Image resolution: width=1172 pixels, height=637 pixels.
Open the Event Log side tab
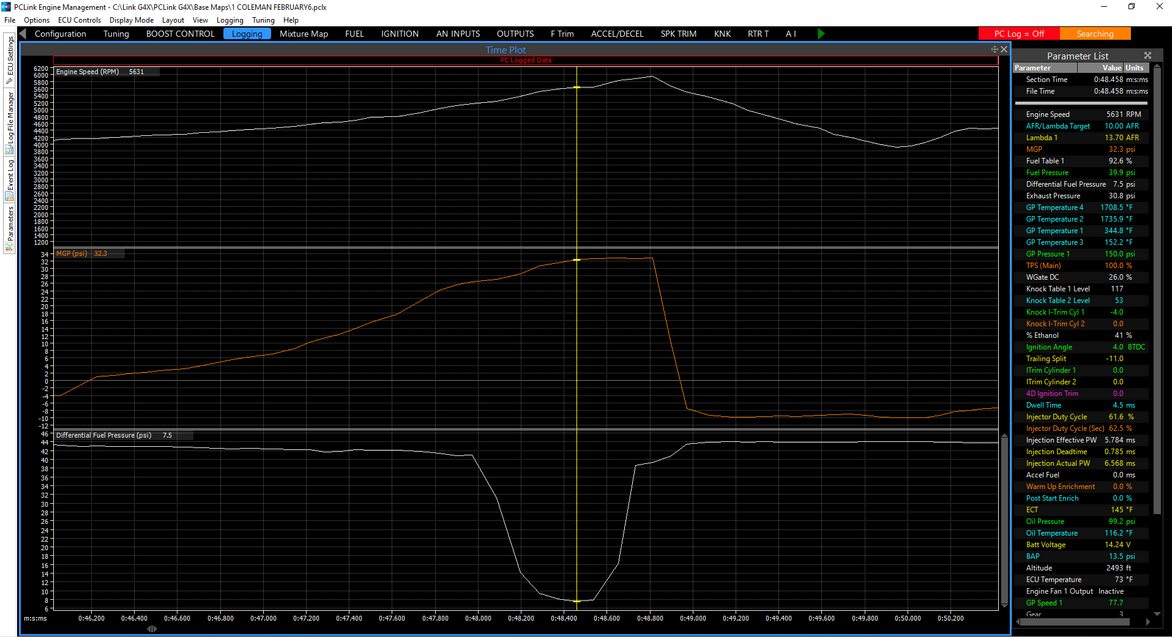tap(10, 179)
